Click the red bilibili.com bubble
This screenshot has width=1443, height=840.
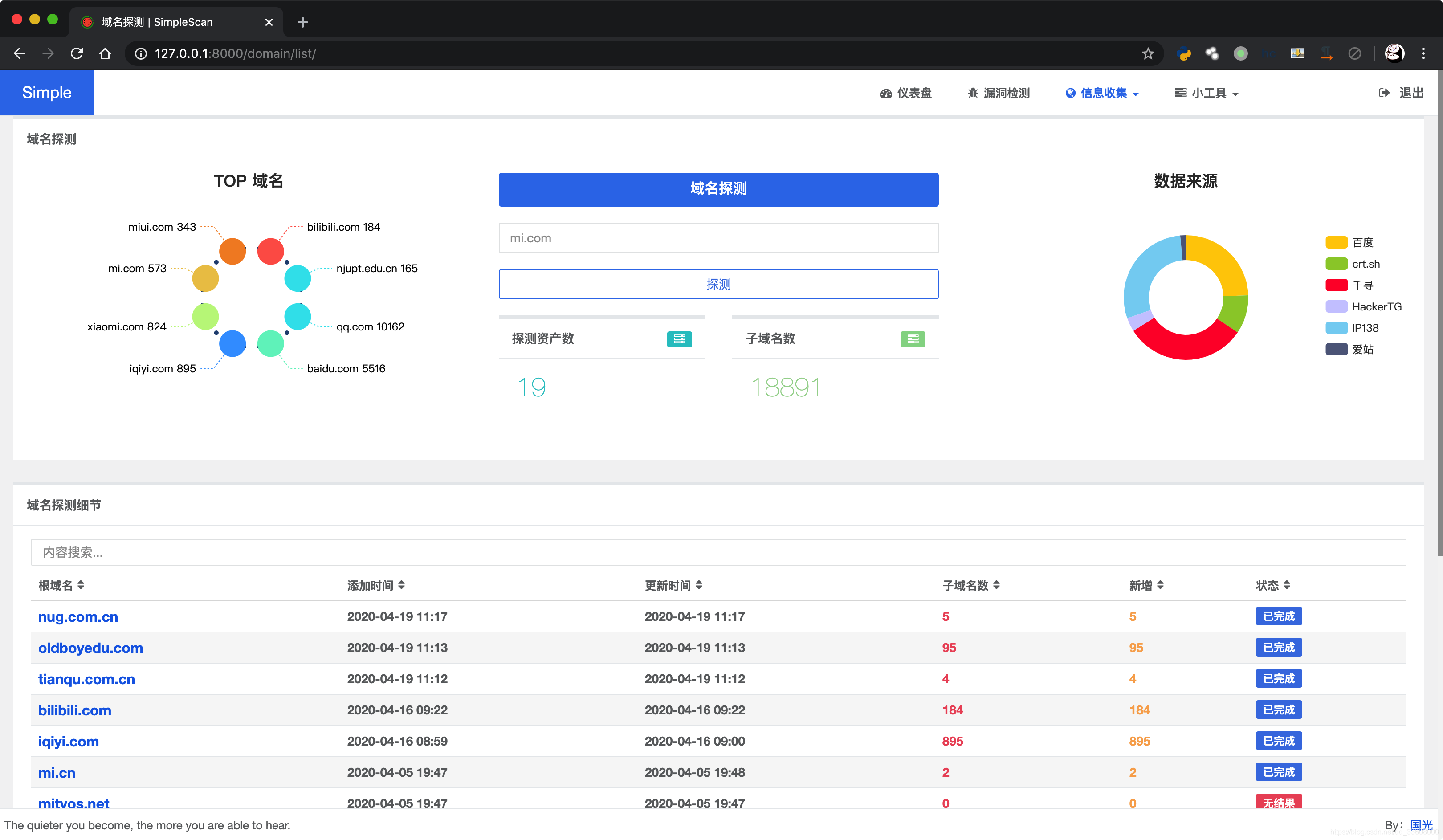click(x=270, y=251)
